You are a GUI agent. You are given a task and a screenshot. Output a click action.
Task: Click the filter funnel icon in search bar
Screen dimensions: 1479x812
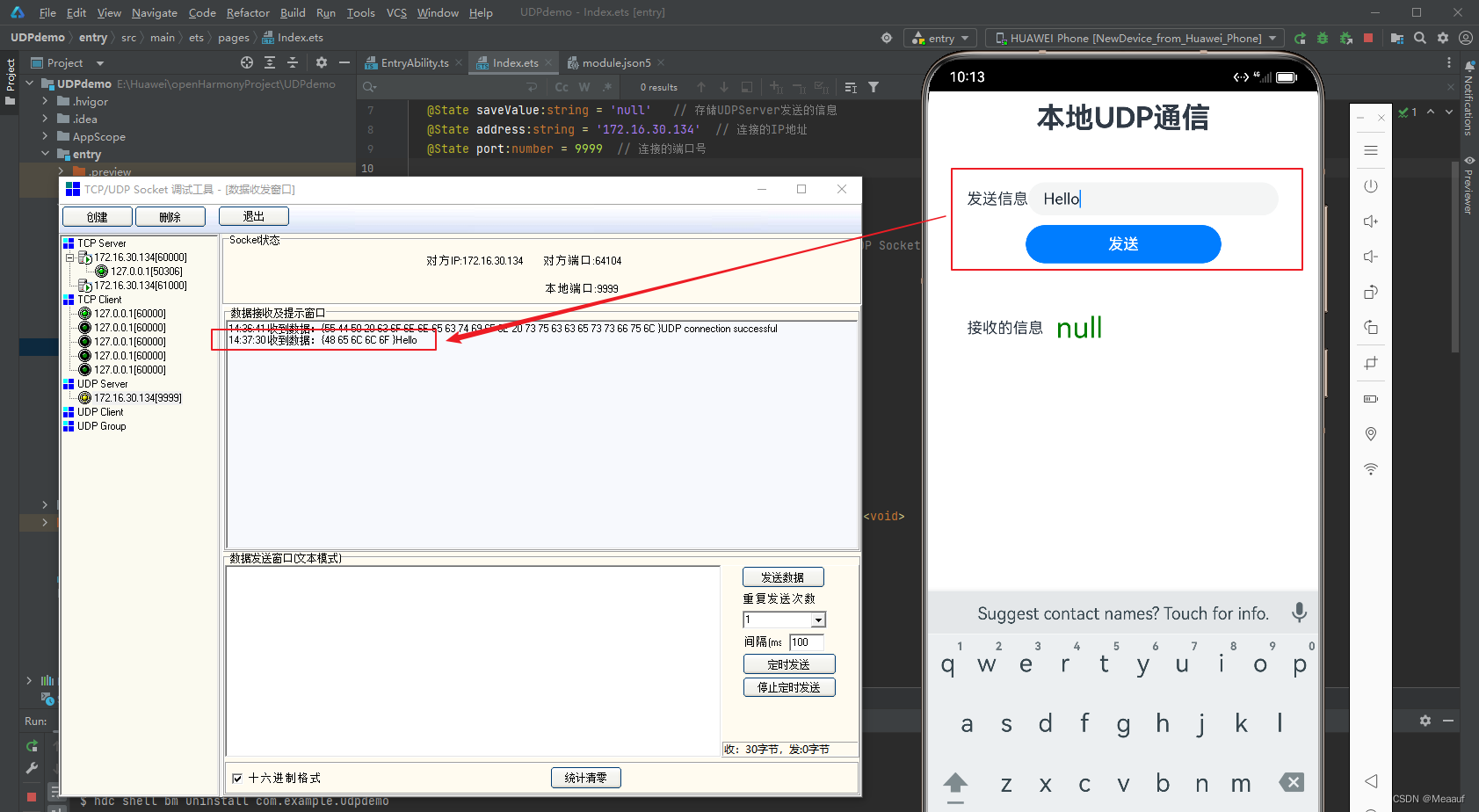click(874, 87)
